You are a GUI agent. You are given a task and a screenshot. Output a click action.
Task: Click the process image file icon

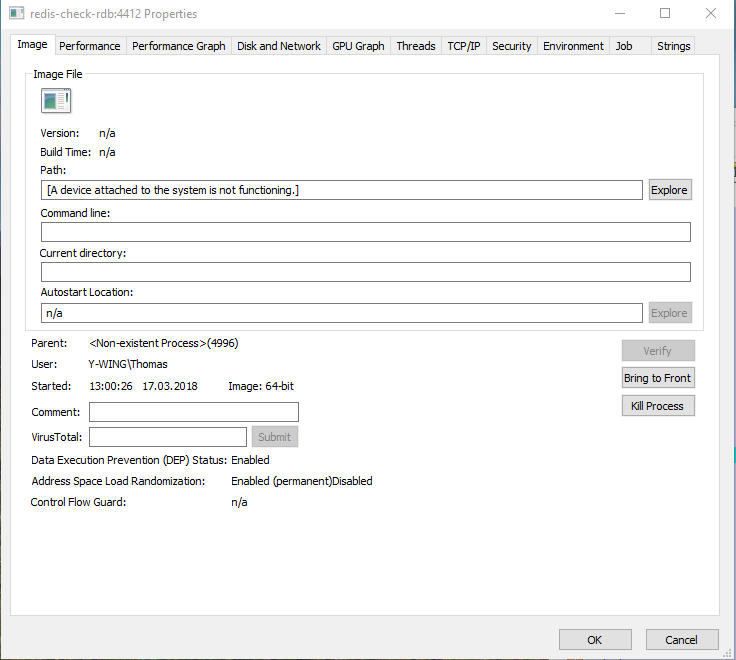click(x=56, y=100)
